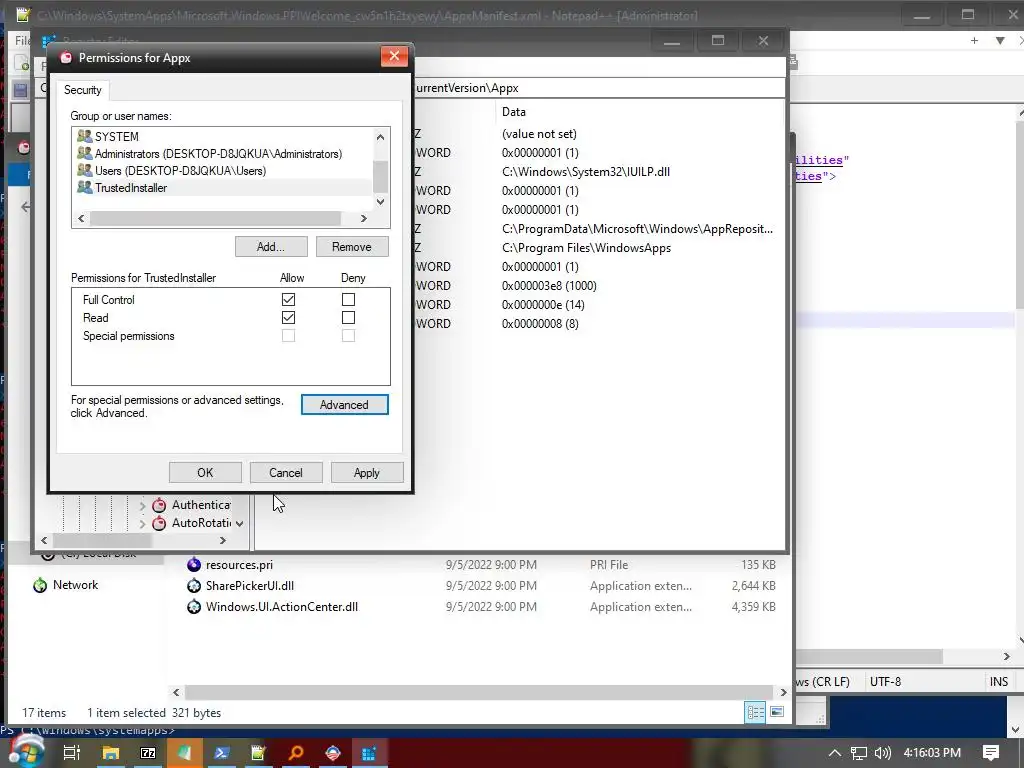Select resources.pri file in Explorer
This screenshot has width=1024, height=768.
pyautogui.click(x=239, y=565)
